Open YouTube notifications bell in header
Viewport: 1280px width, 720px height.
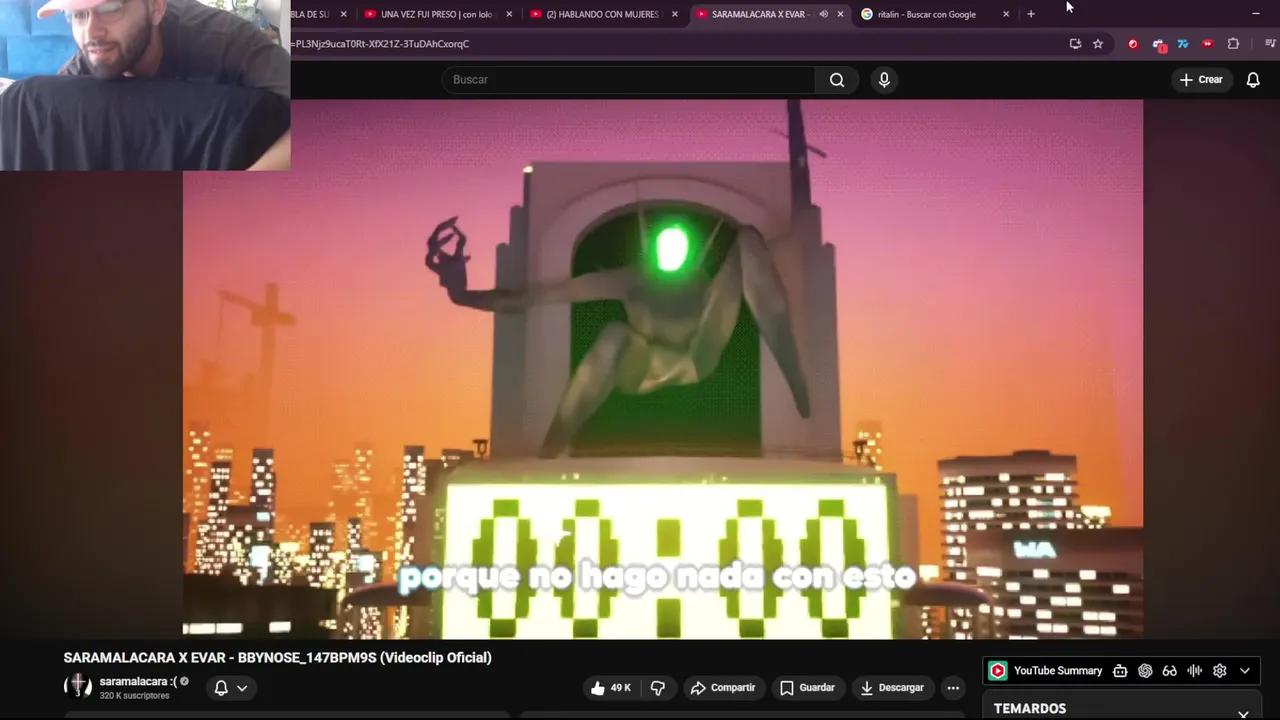1253,80
